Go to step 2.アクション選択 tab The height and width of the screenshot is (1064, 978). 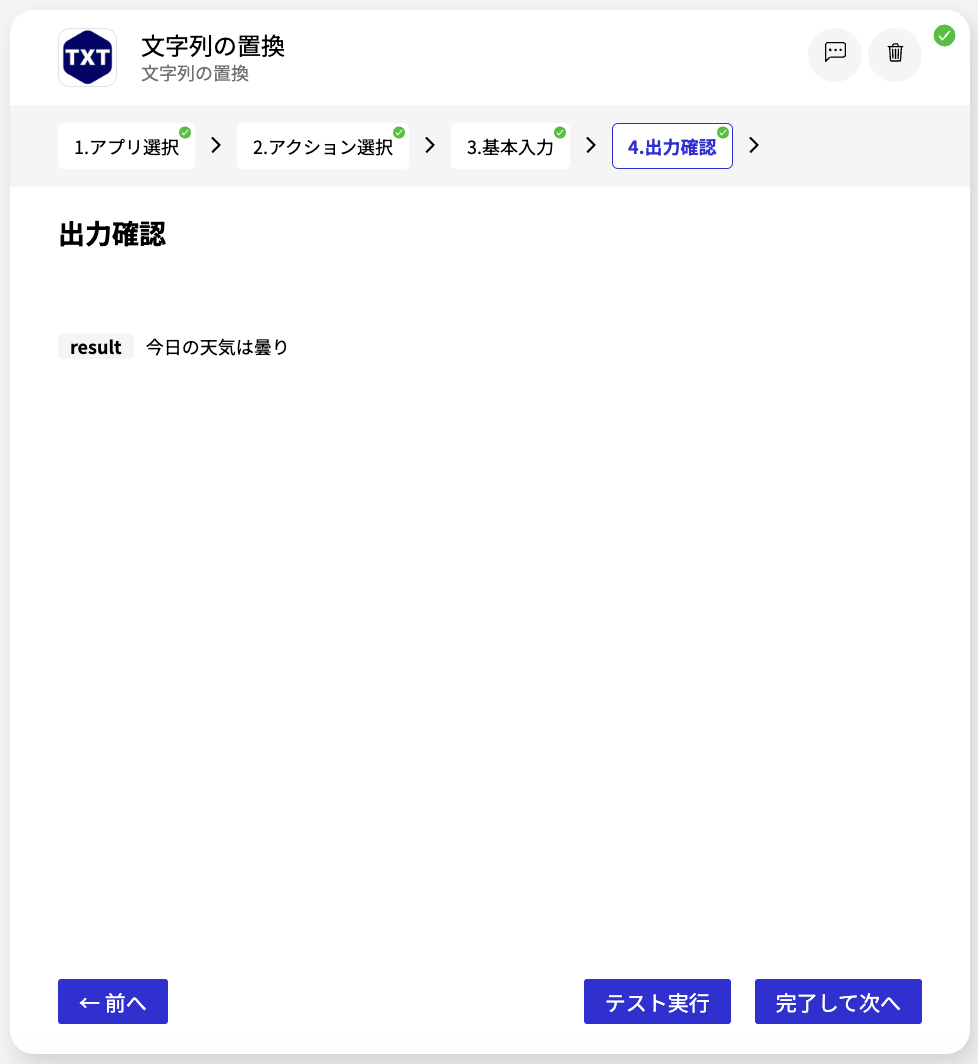click(323, 147)
